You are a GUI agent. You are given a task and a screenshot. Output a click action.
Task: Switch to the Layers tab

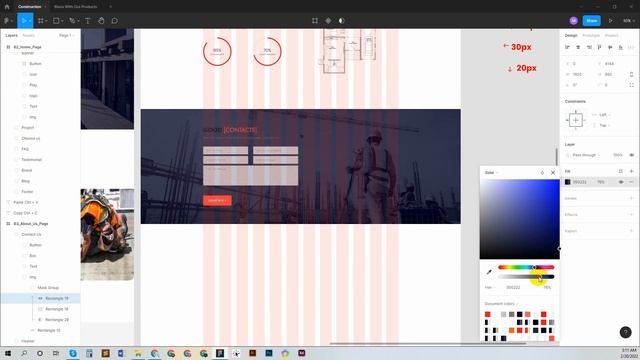pos(11,36)
